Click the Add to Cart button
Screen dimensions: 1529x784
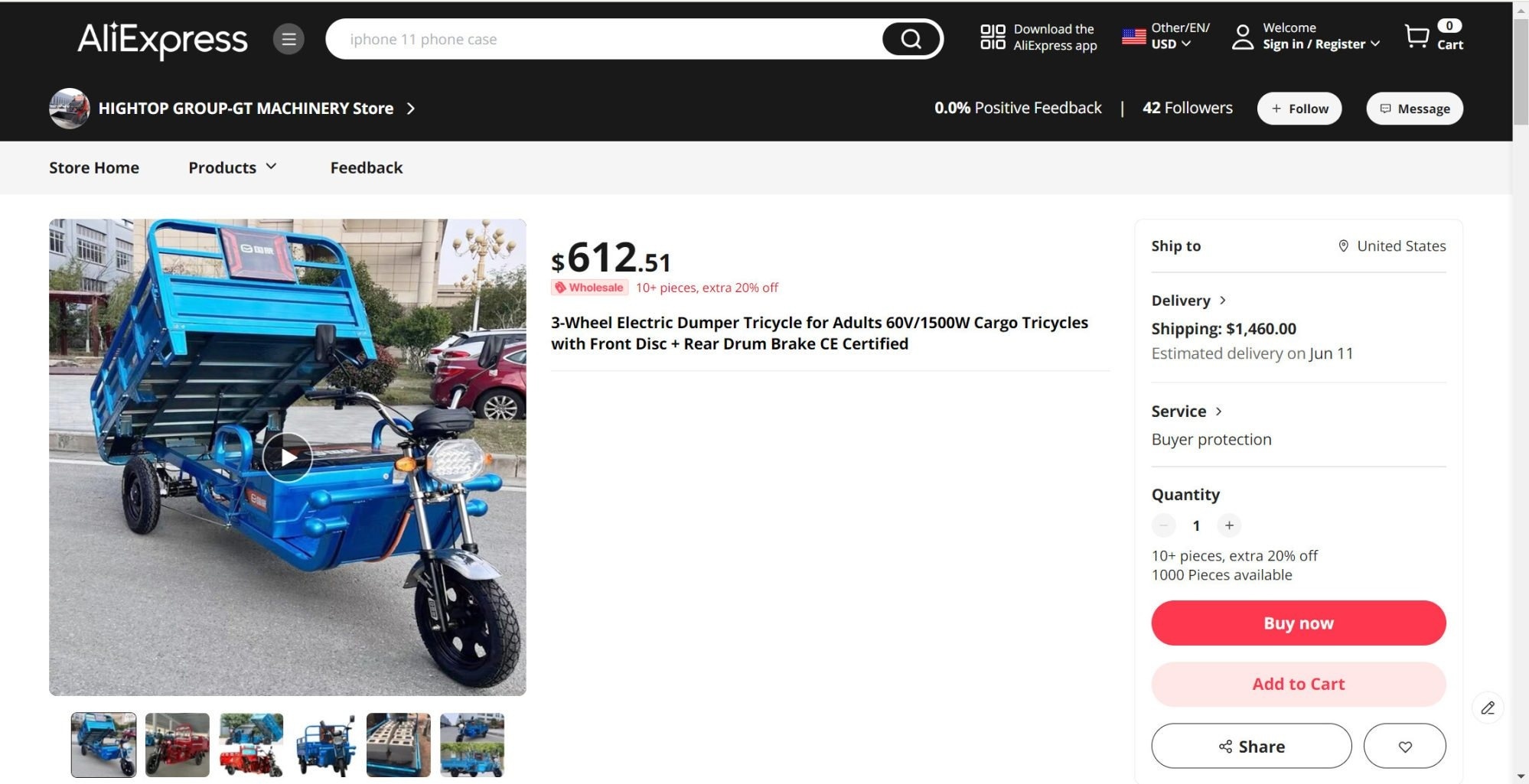coord(1298,684)
